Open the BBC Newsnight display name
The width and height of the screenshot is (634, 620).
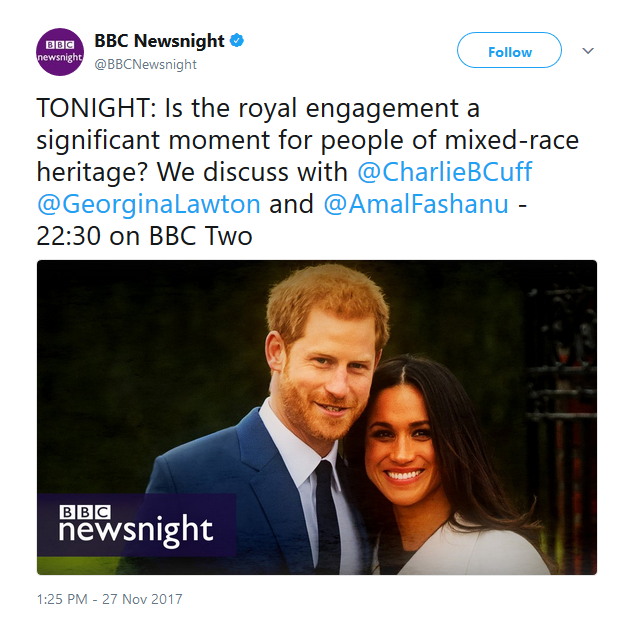(159, 41)
